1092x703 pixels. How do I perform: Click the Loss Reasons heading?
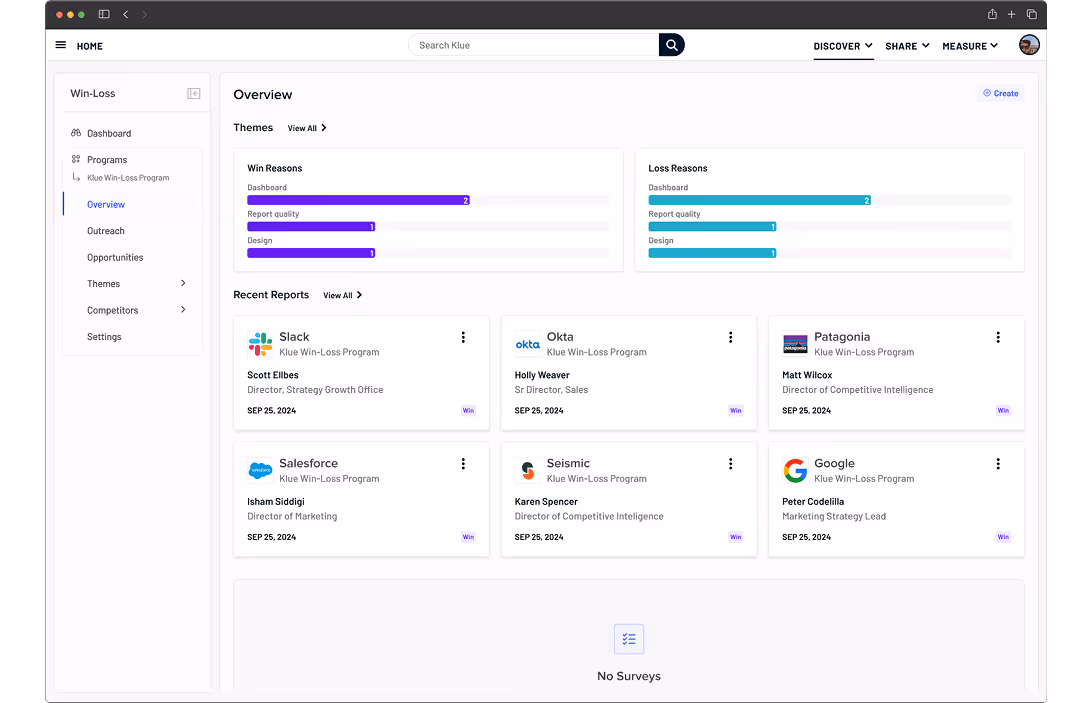[678, 168]
